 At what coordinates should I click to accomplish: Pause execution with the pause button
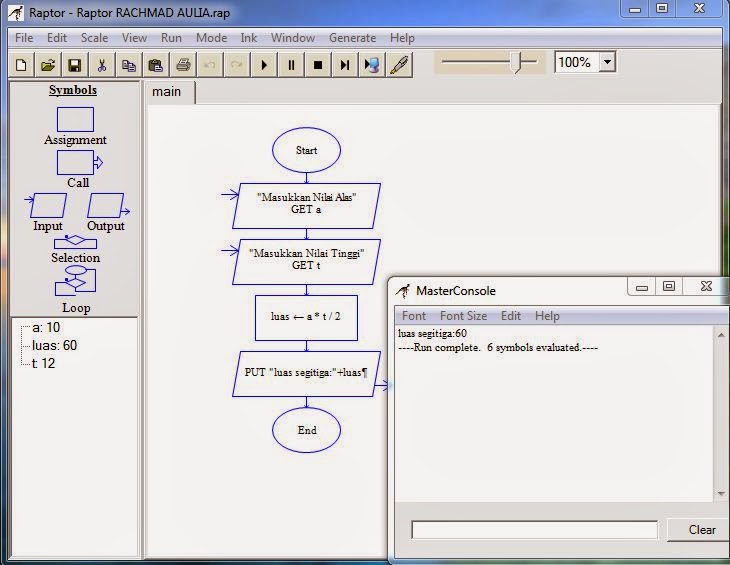tap(291, 65)
